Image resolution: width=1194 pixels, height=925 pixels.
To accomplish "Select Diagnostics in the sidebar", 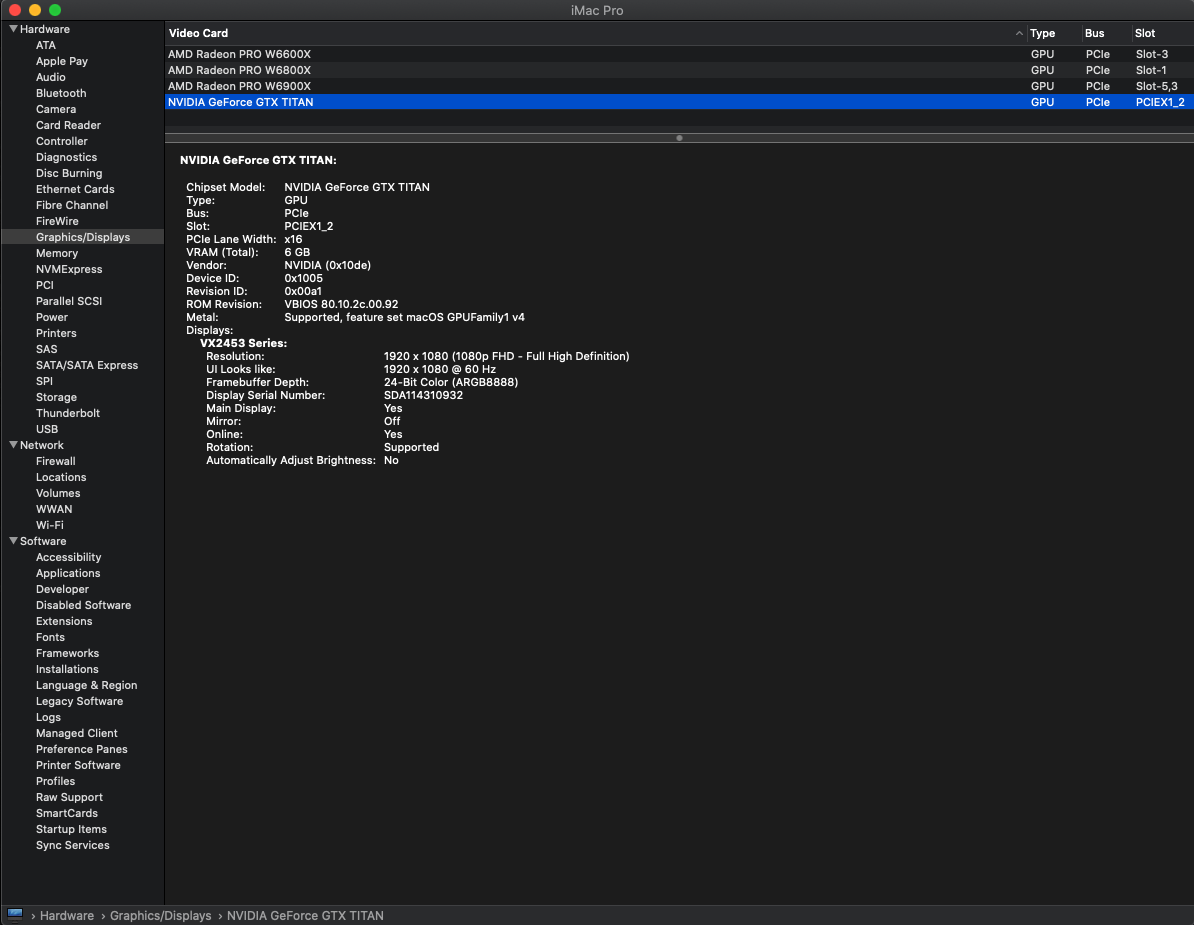I will (66, 157).
